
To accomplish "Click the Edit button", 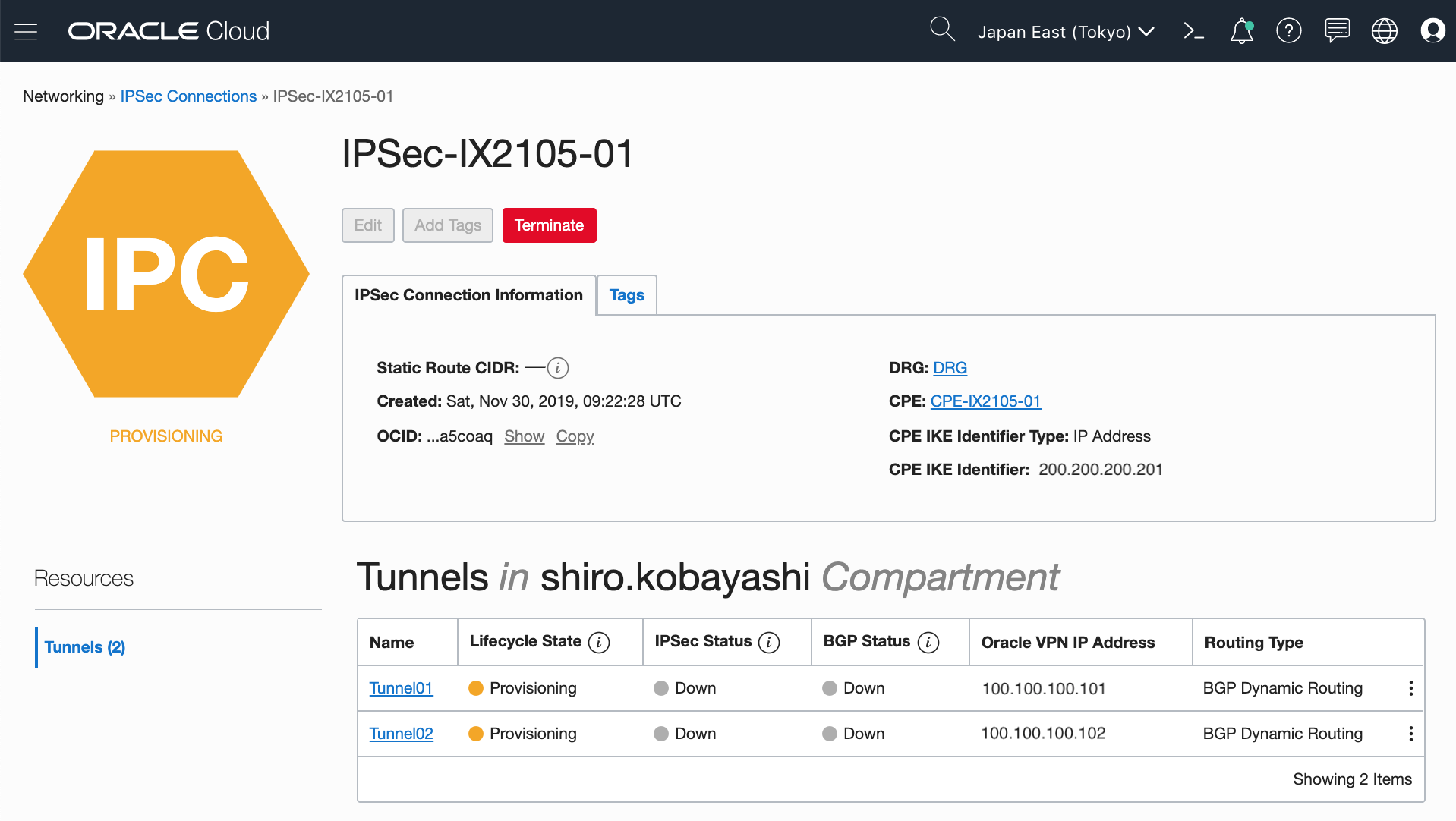I will pyautogui.click(x=368, y=225).
